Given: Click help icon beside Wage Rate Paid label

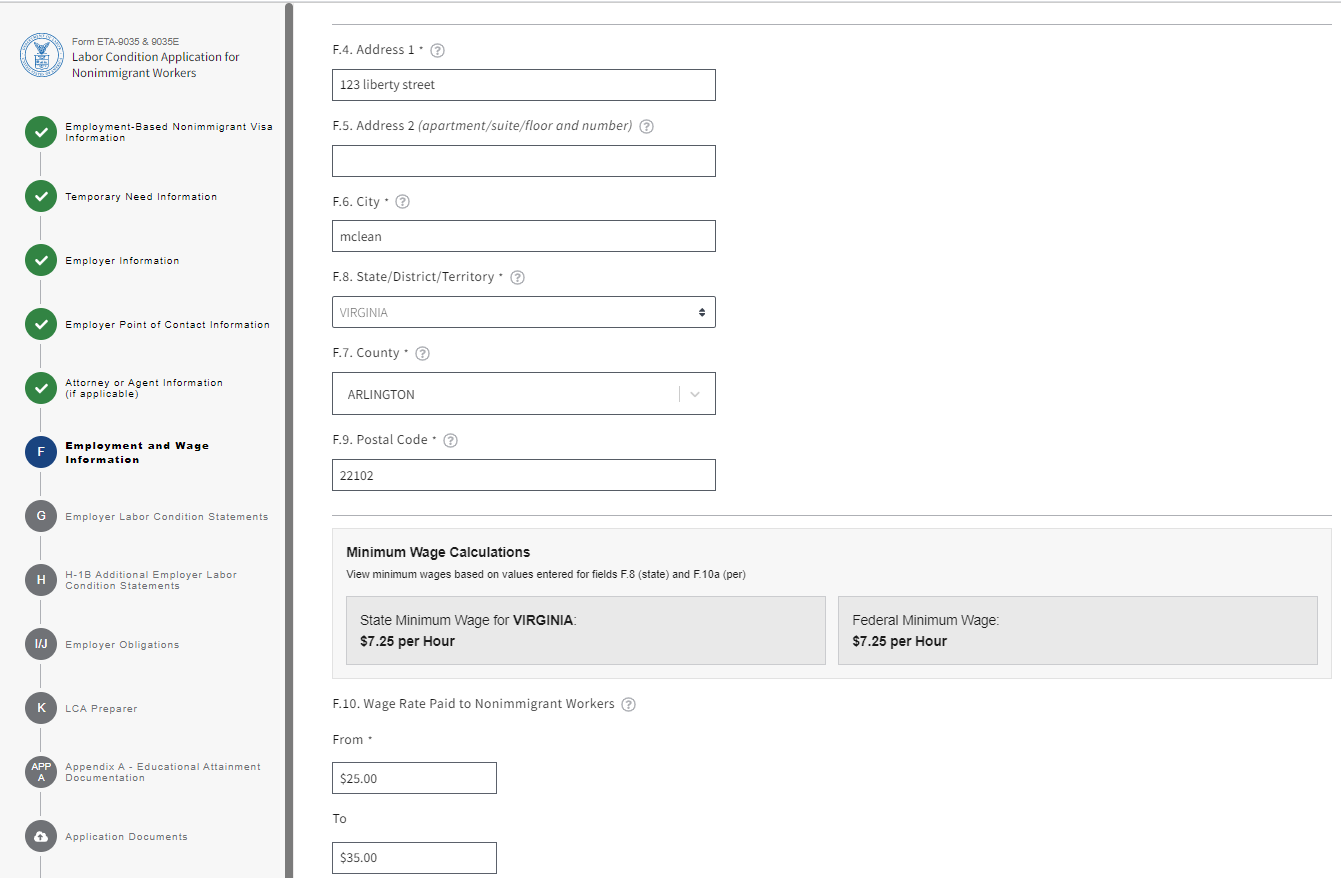Looking at the screenshot, I should pyautogui.click(x=628, y=704).
